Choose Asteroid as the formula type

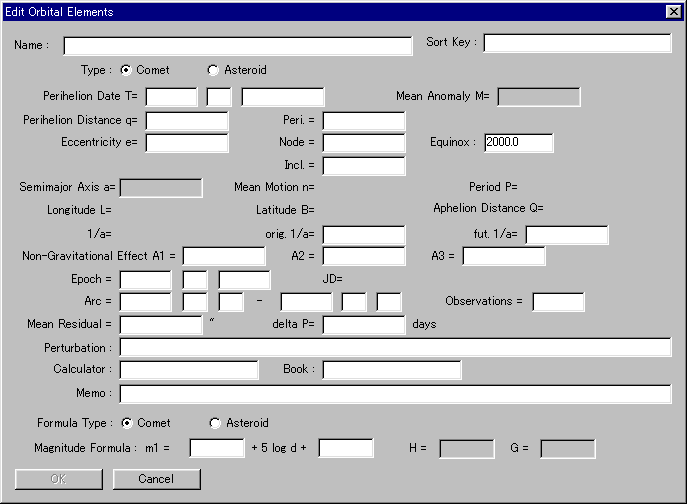click(x=215, y=423)
